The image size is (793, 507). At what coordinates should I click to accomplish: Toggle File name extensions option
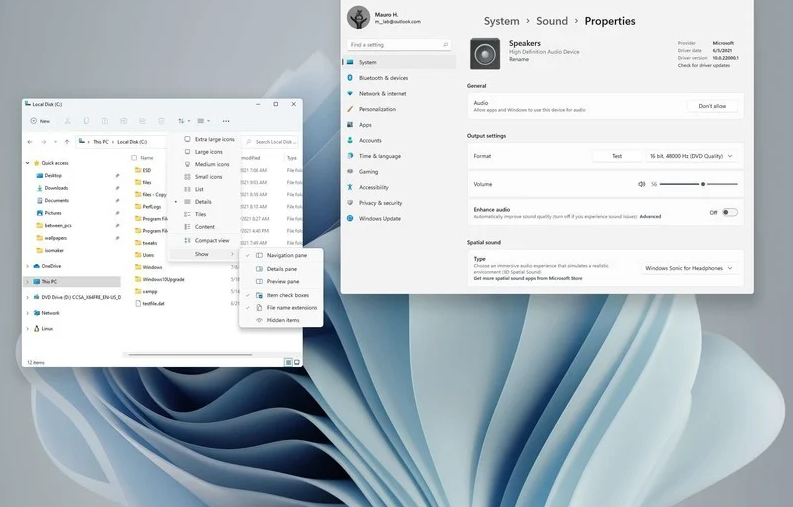pos(281,308)
